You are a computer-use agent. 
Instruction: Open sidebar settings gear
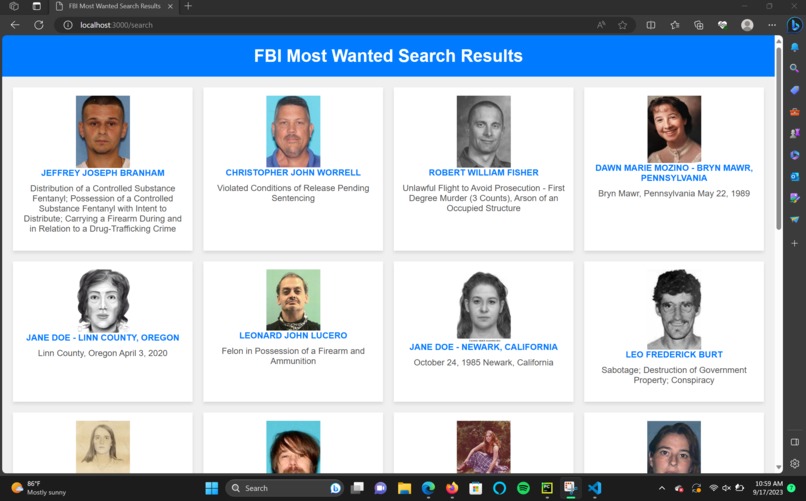pyautogui.click(x=795, y=463)
